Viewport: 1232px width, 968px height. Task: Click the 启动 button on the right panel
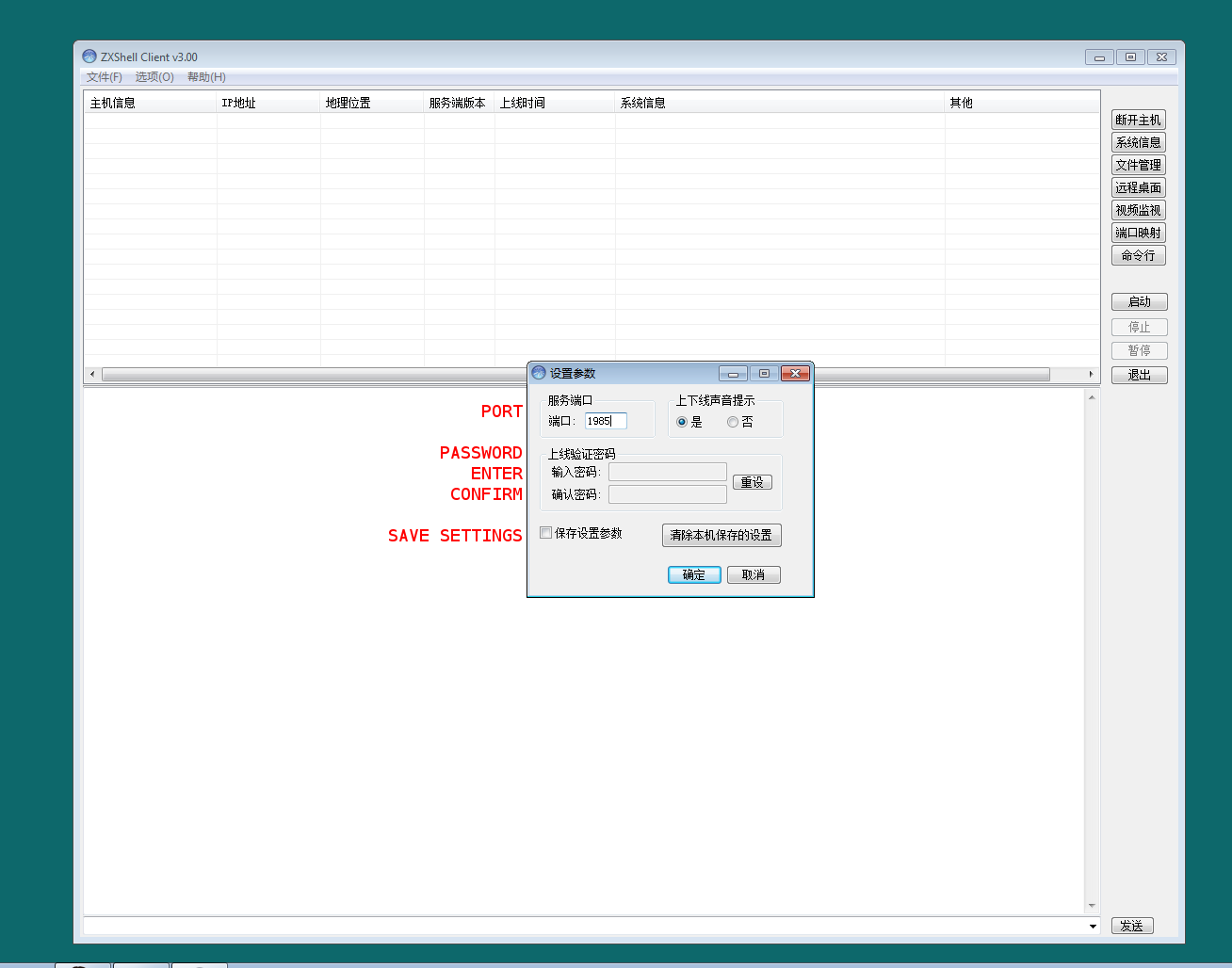click(1139, 301)
